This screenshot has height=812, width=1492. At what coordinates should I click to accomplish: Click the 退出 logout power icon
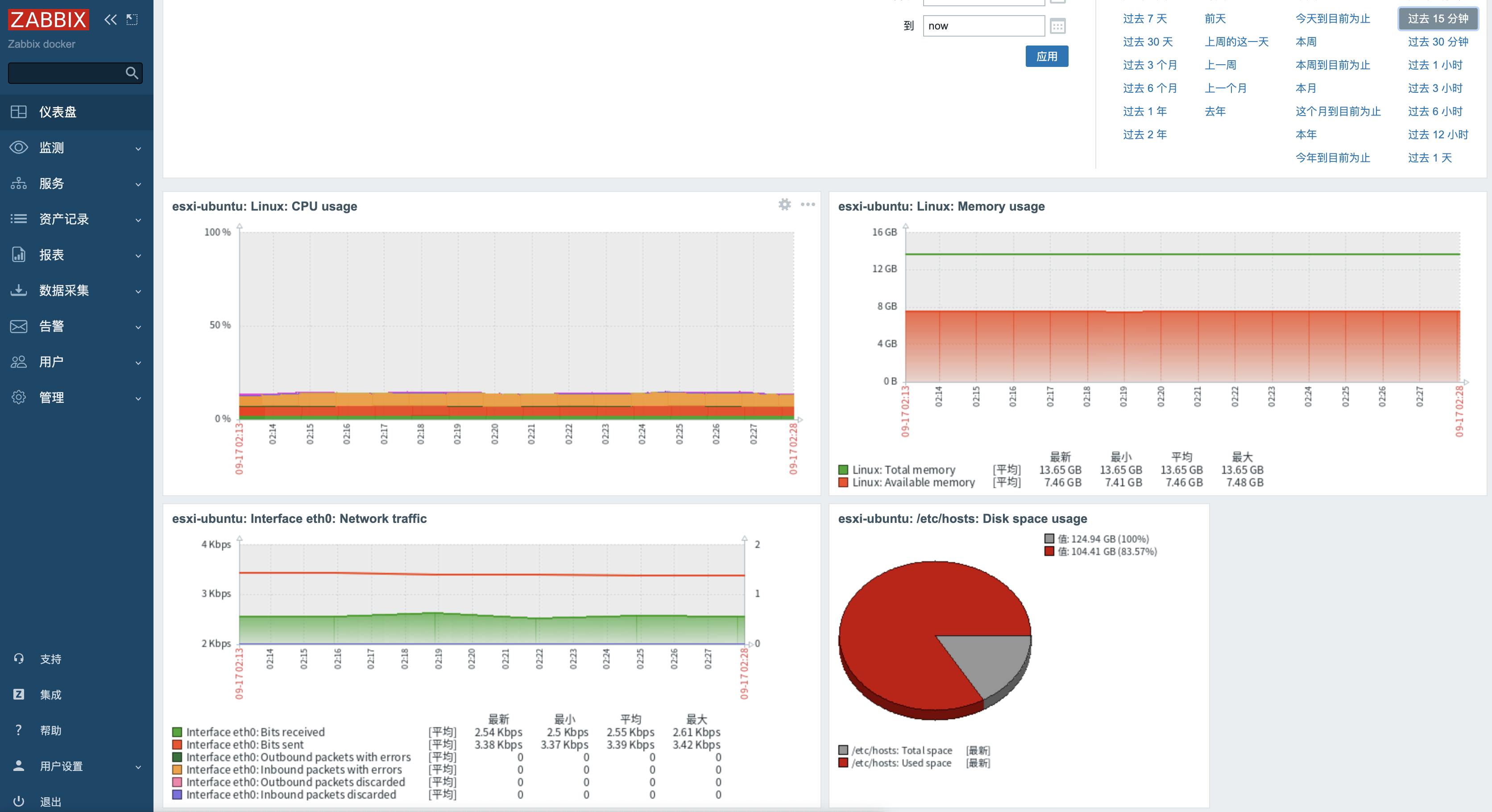tap(19, 801)
